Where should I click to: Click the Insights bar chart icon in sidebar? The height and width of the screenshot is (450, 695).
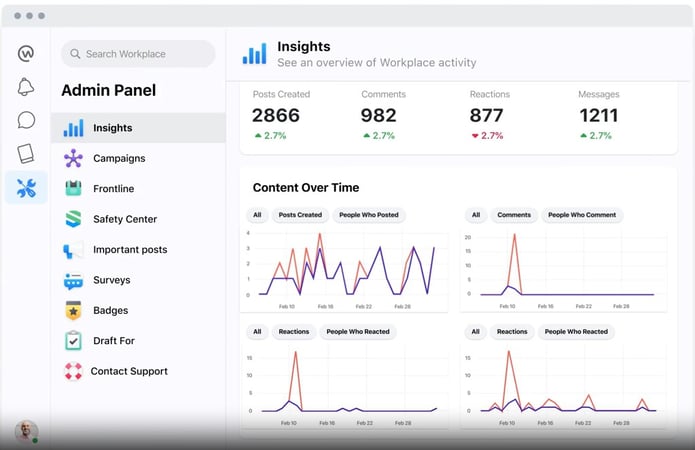73,128
